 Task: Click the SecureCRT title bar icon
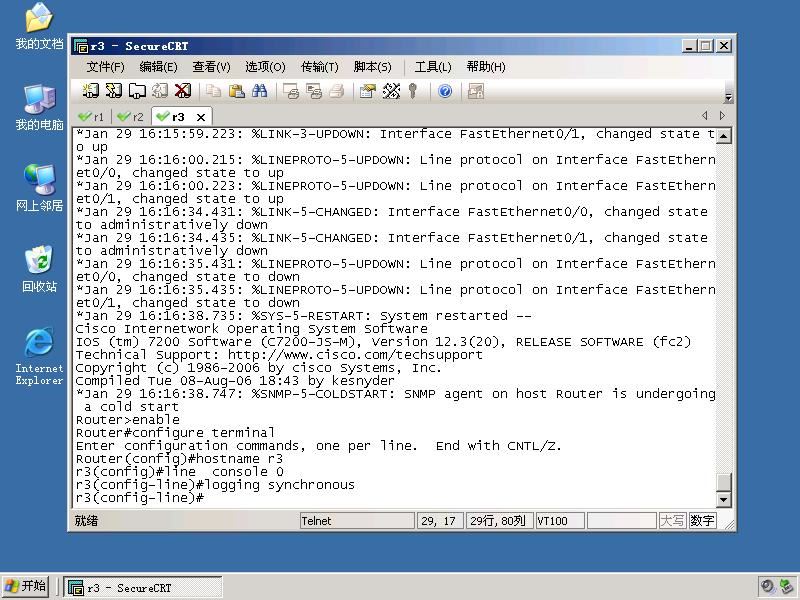pos(81,46)
